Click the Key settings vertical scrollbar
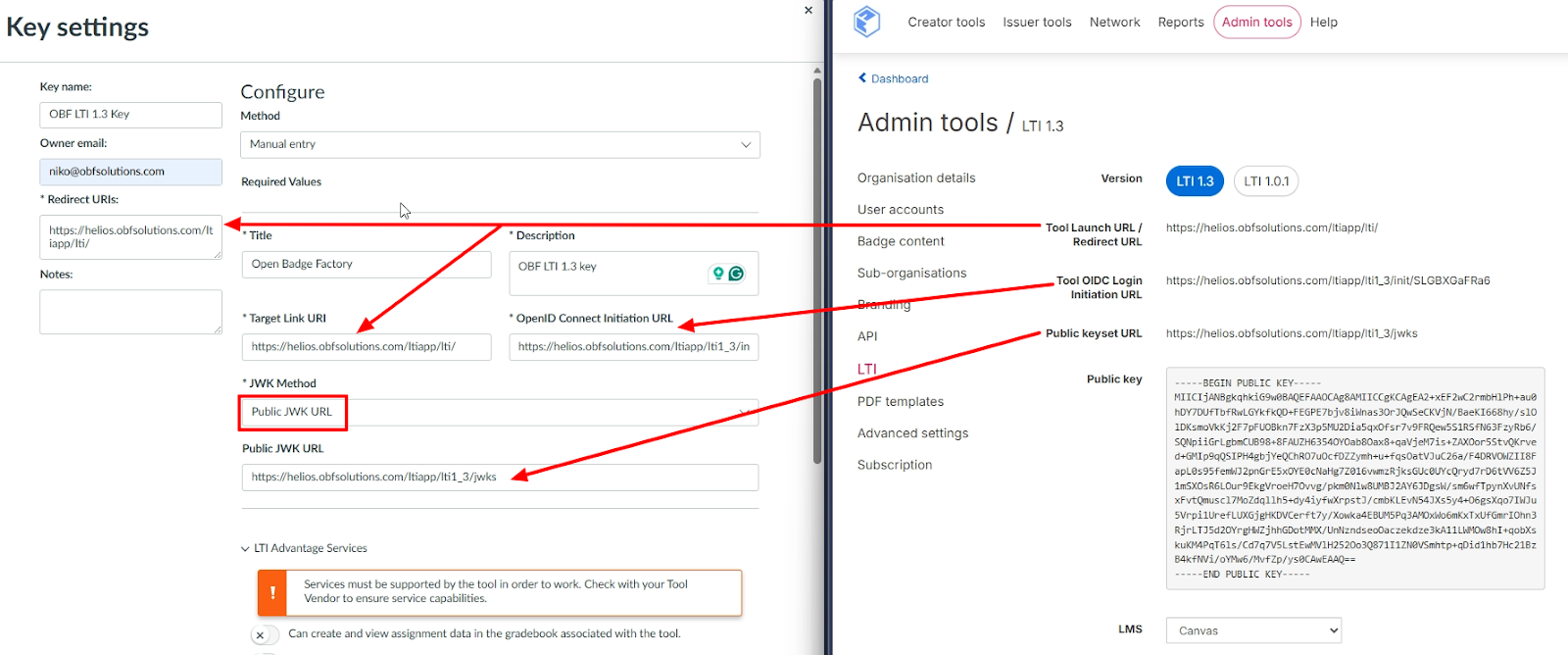Screen dimensions: 1568x655 coord(817,270)
